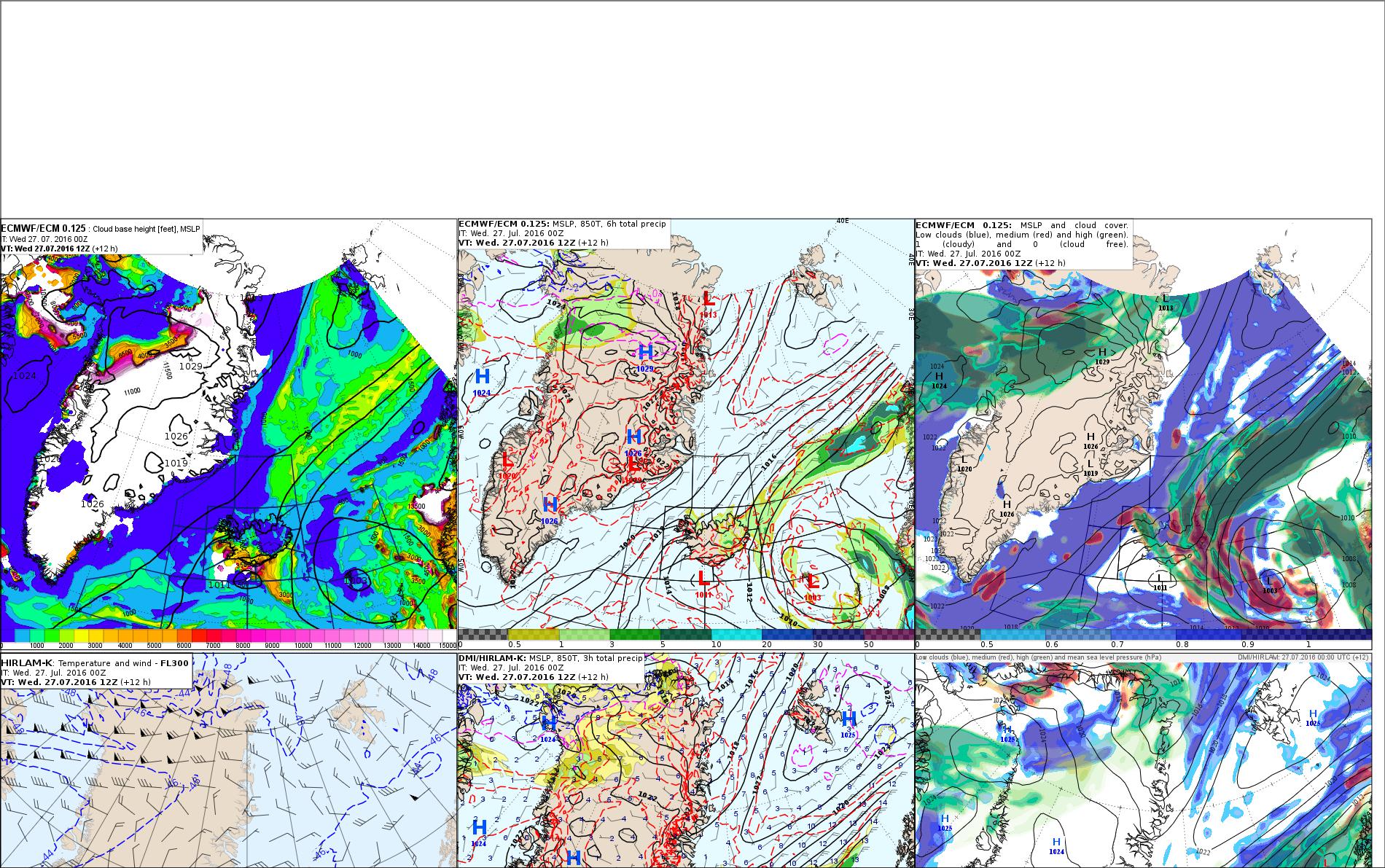Click the VT line in the FL300 panel
The width and height of the screenshot is (1385, 868).
pyautogui.click(x=76, y=682)
